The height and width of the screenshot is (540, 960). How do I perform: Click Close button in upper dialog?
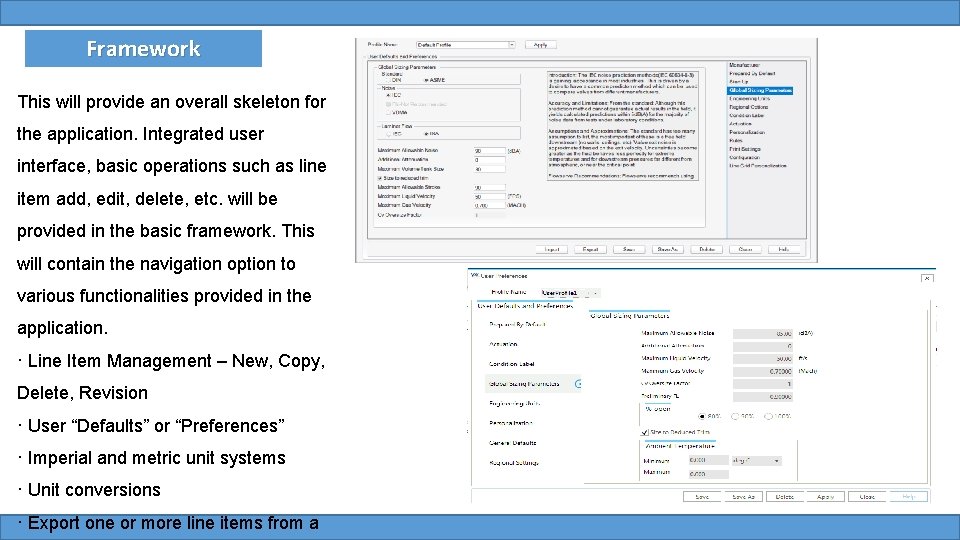745,250
